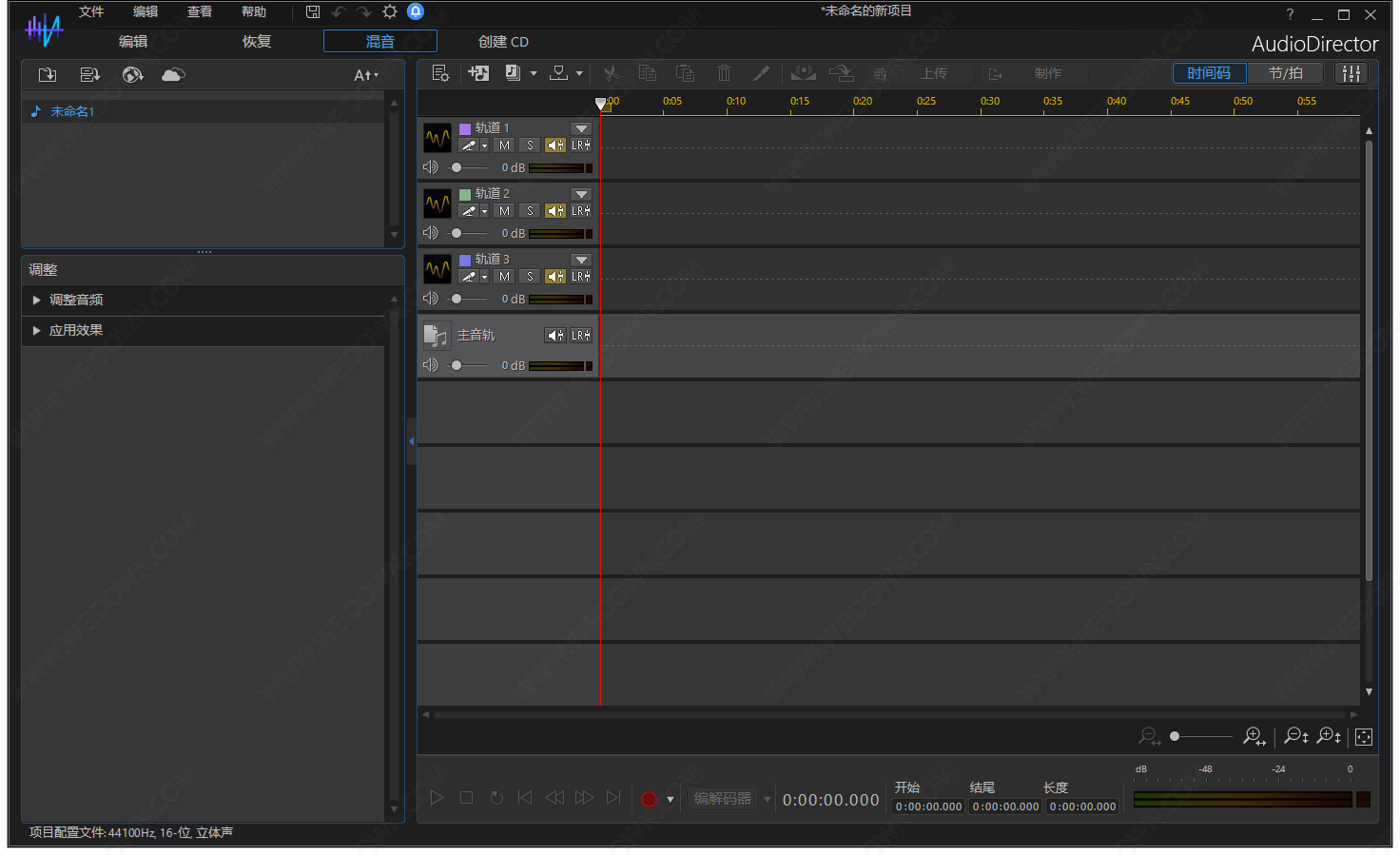
Task: Click the 主音轨 master track file icon
Action: click(436, 336)
